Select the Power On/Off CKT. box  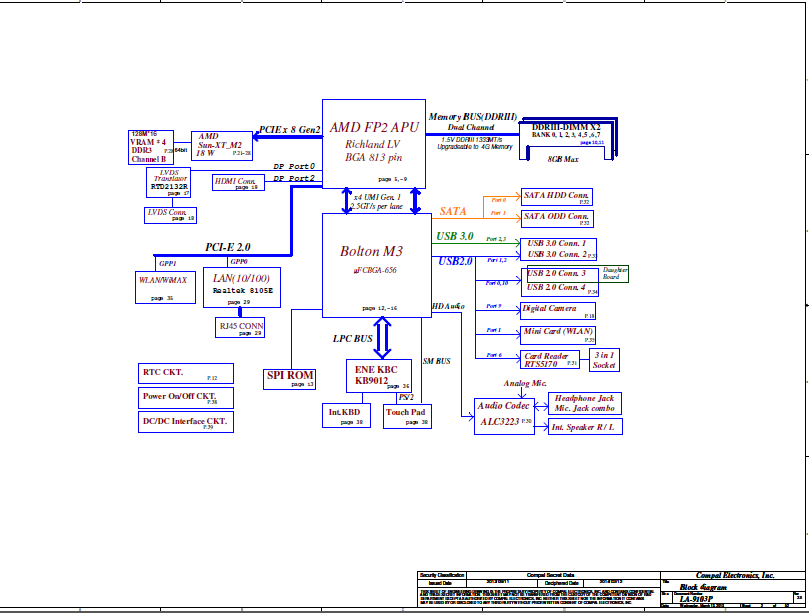pos(186,397)
